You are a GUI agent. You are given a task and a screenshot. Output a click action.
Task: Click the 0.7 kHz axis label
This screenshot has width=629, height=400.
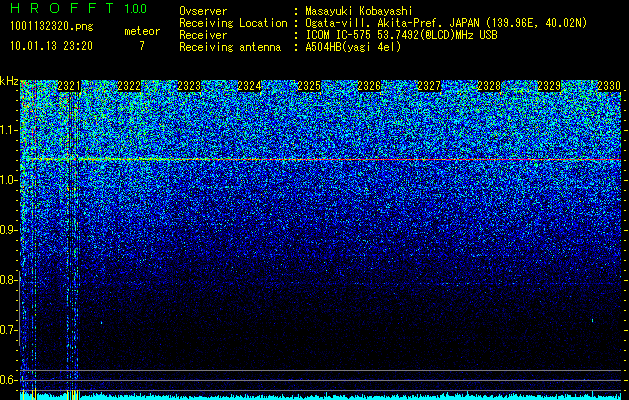pyautogui.click(x=8, y=330)
